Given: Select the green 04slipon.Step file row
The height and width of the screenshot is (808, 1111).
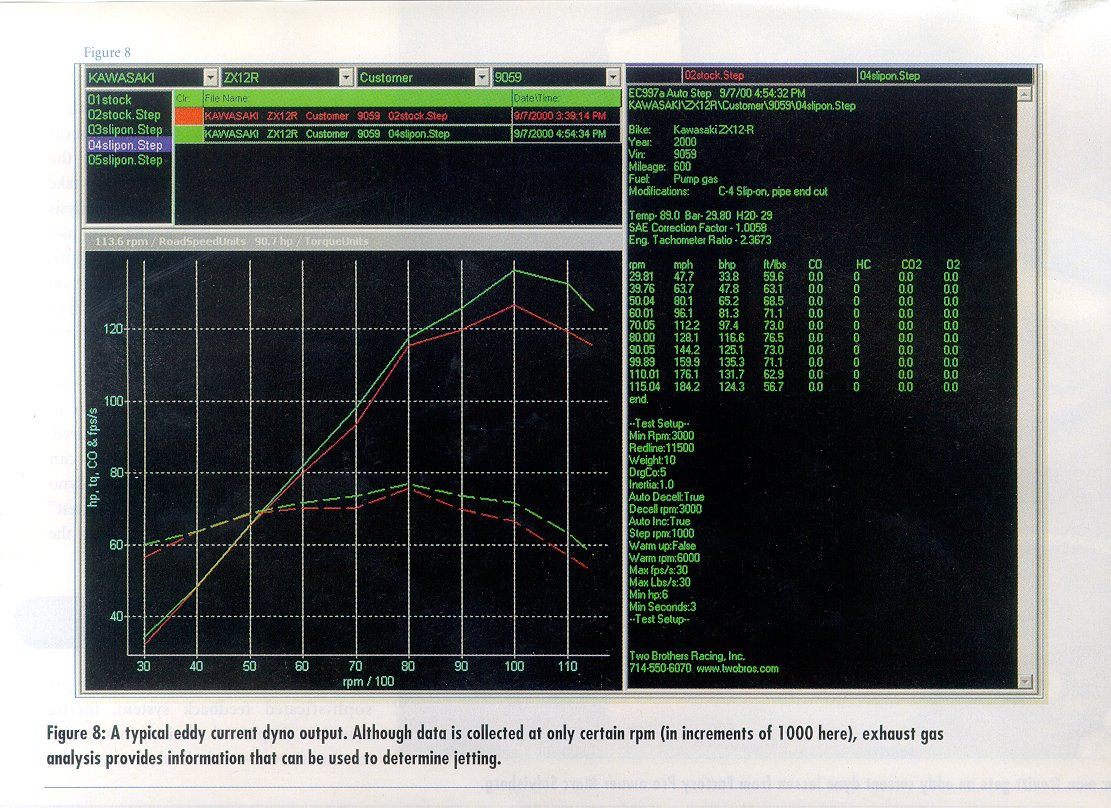Looking at the screenshot, I should pos(397,133).
